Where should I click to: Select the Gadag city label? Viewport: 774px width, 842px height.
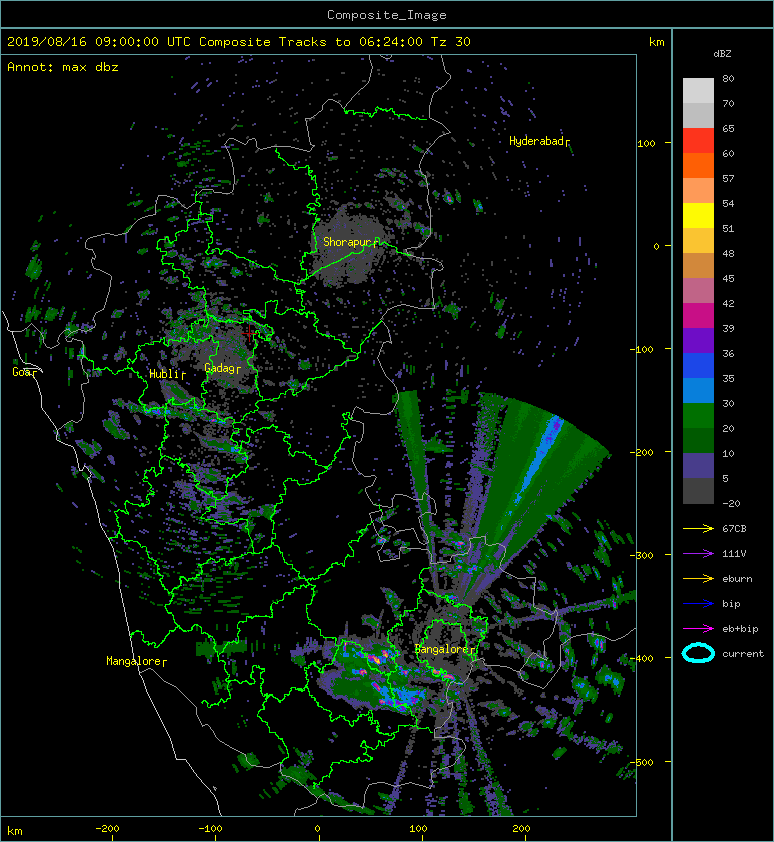[220, 368]
